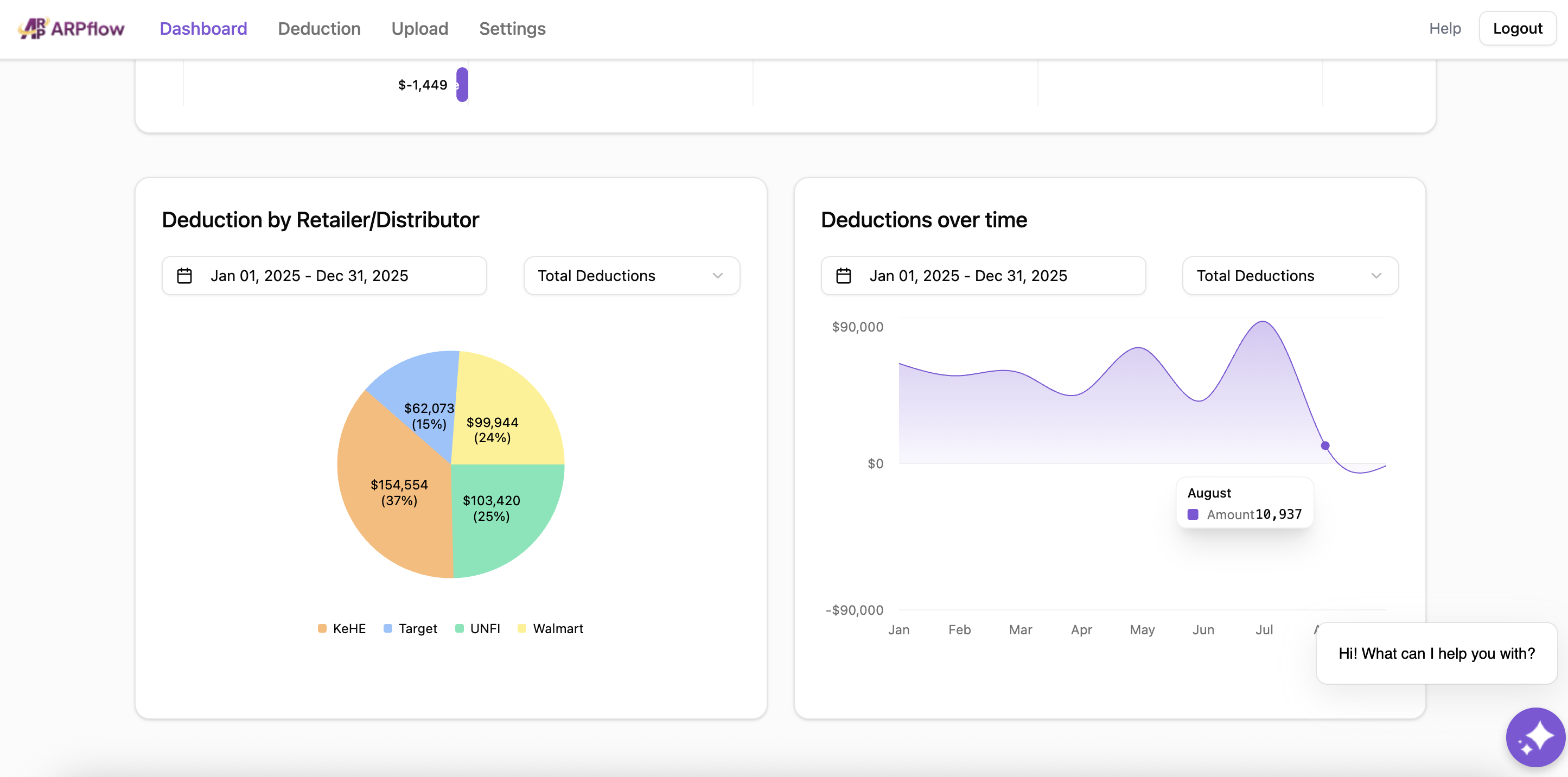This screenshot has height=777, width=1568.
Task: Click the purple bar next to $-1,449
Action: pyautogui.click(x=463, y=85)
